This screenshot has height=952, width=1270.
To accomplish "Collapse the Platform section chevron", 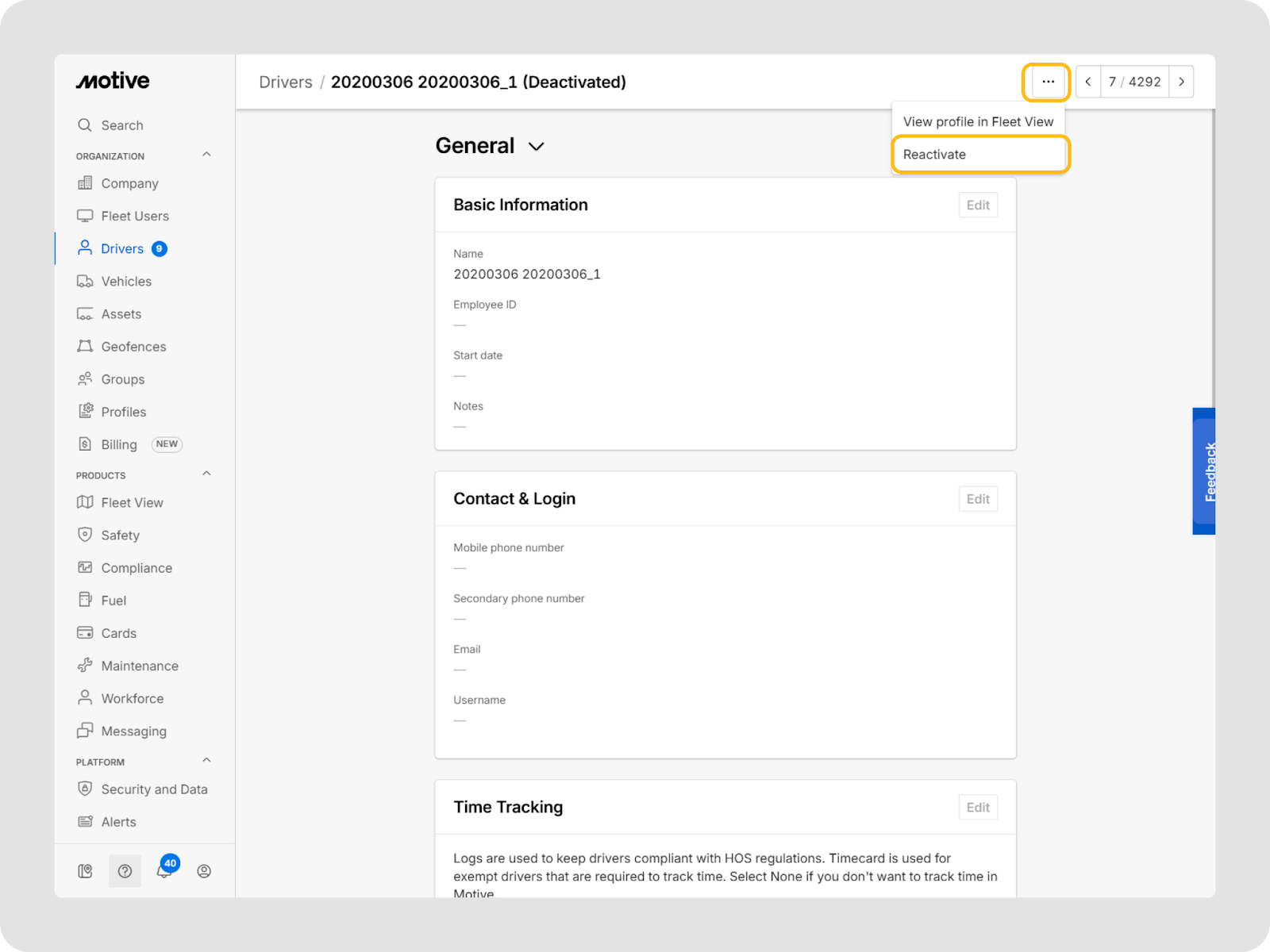I will pyautogui.click(x=206, y=760).
